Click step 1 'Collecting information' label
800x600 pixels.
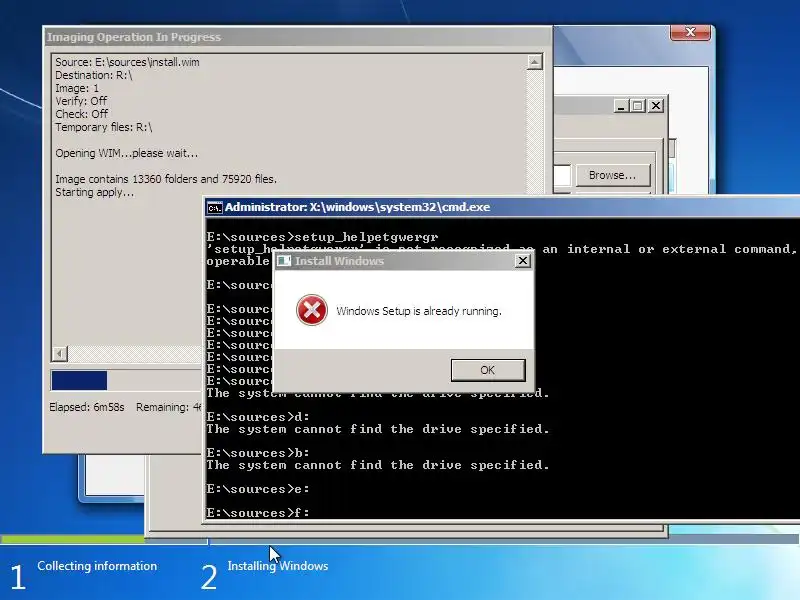[x=97, y=566]
